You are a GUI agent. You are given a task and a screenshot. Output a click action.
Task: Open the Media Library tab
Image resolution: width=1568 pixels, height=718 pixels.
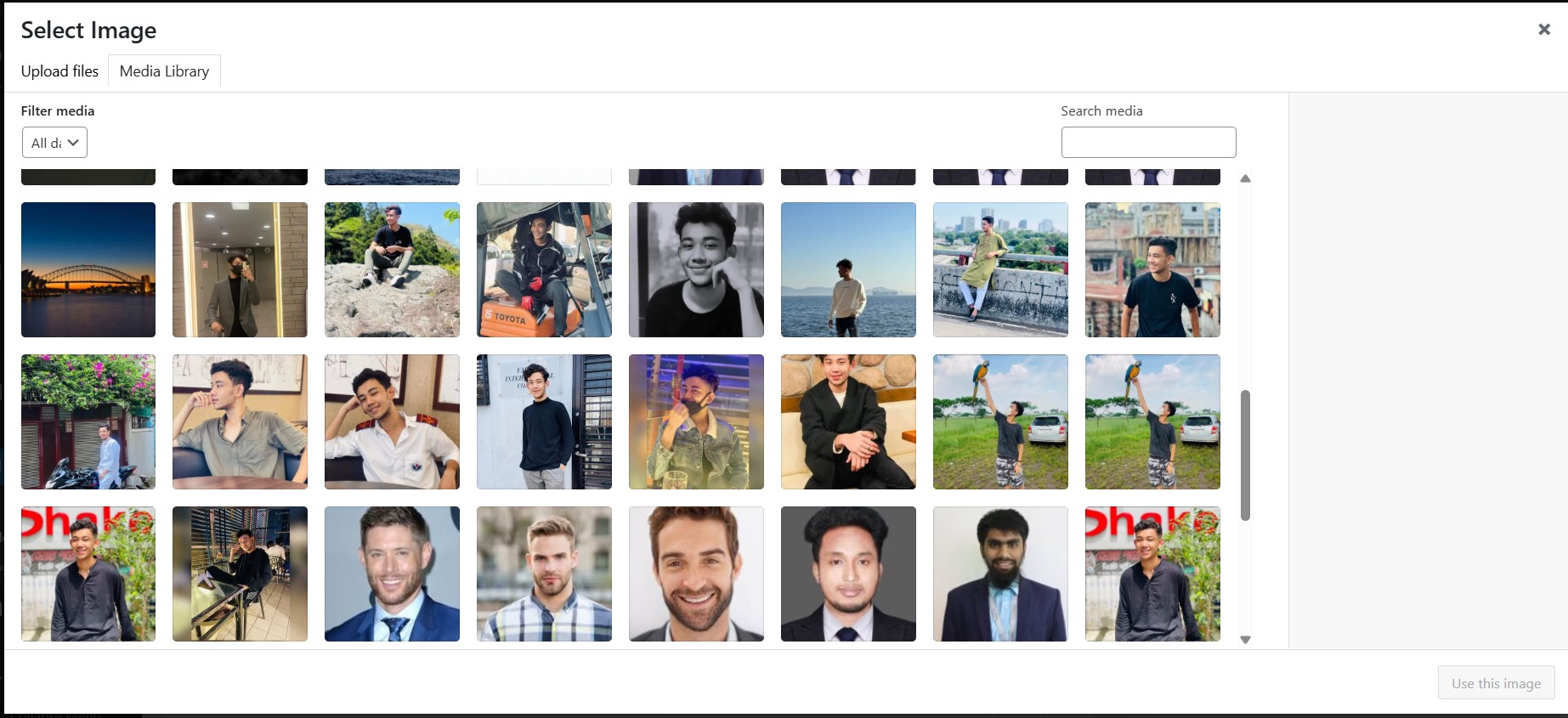[164, 71]
